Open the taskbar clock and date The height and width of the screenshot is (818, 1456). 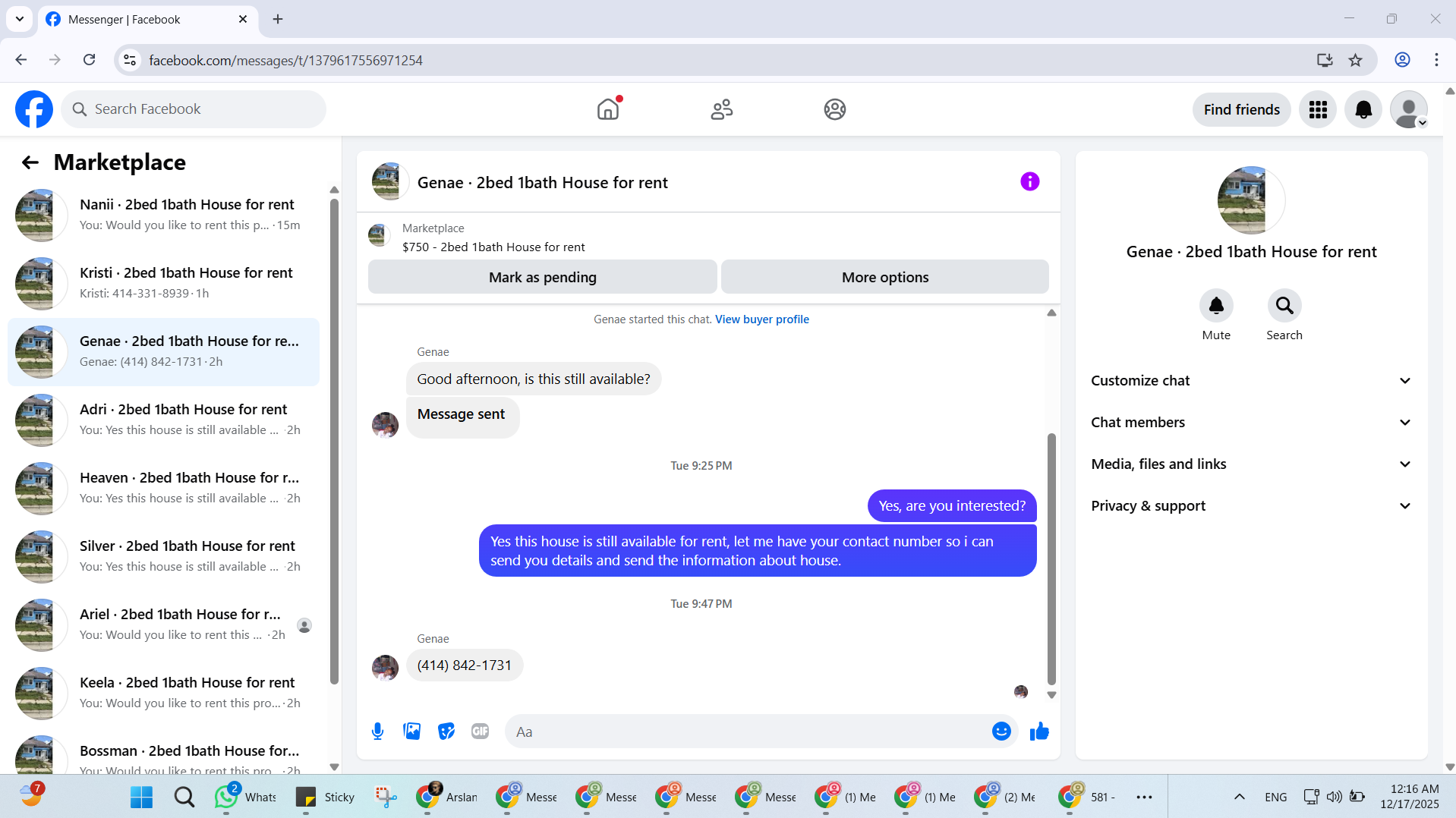[1409, 797]
